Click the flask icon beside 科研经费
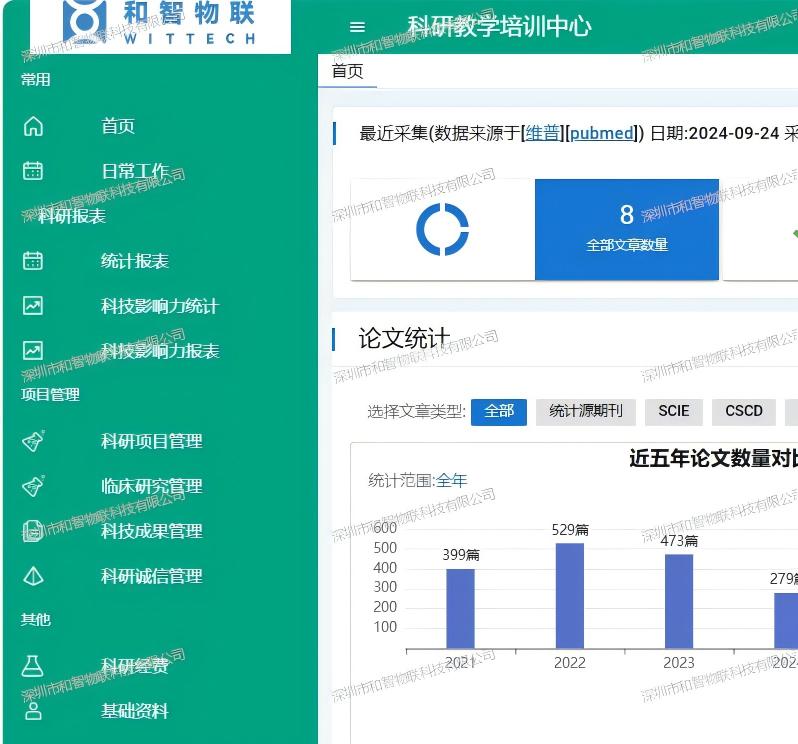Screen dimensions: 798x744 point(33,666)
